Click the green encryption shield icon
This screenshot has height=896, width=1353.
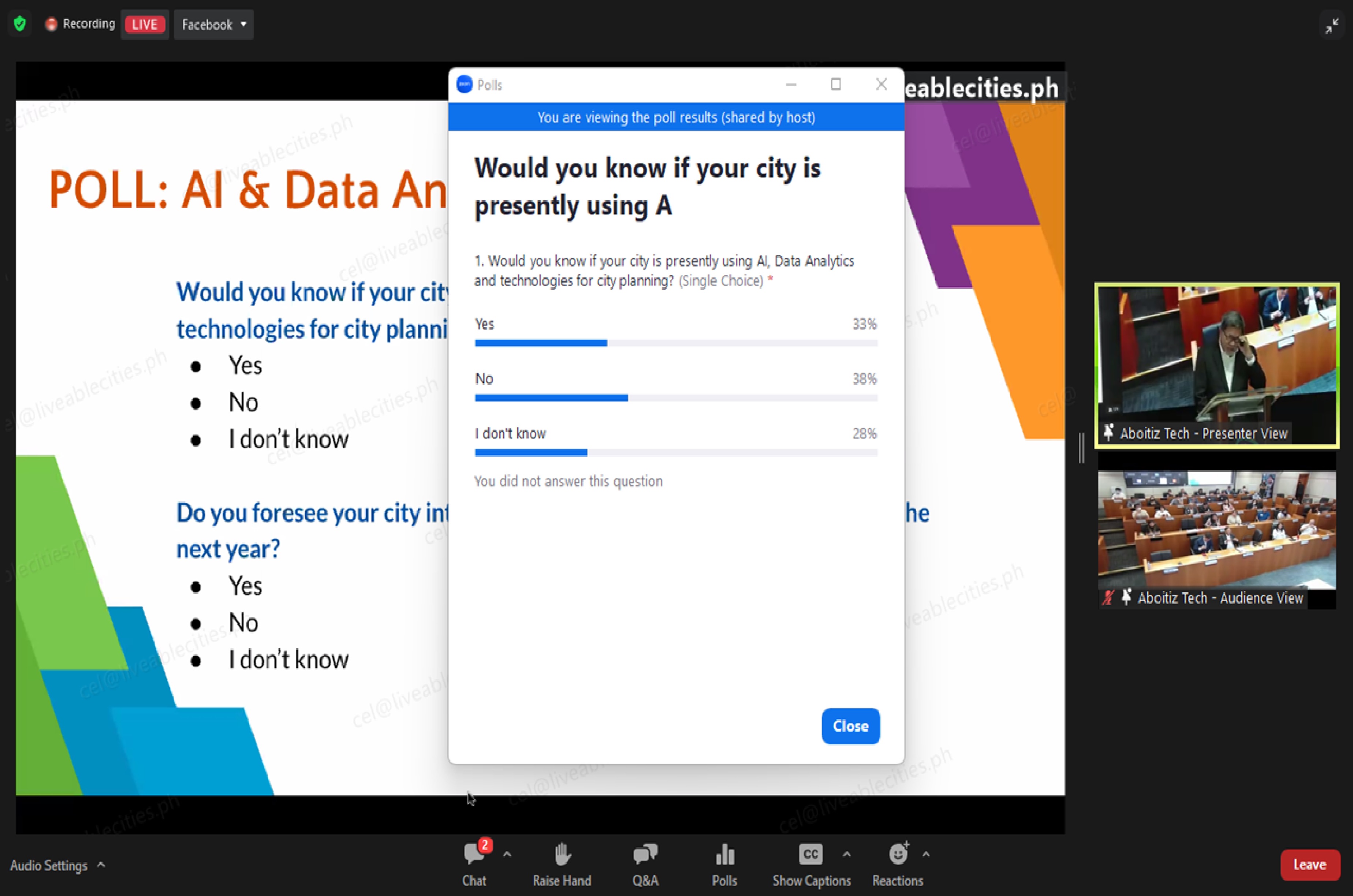tap(20, 24)
